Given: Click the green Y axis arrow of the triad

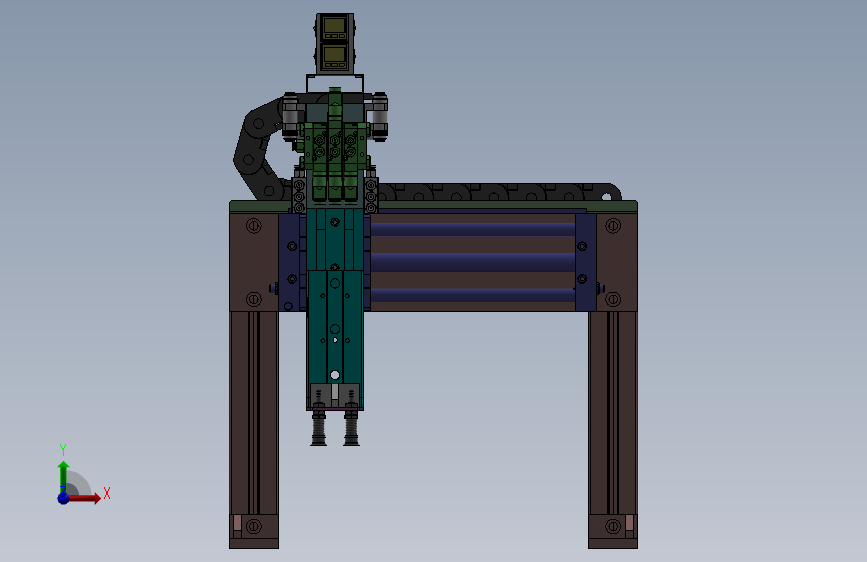Looking at the screenshot, I should click(64, 476).
